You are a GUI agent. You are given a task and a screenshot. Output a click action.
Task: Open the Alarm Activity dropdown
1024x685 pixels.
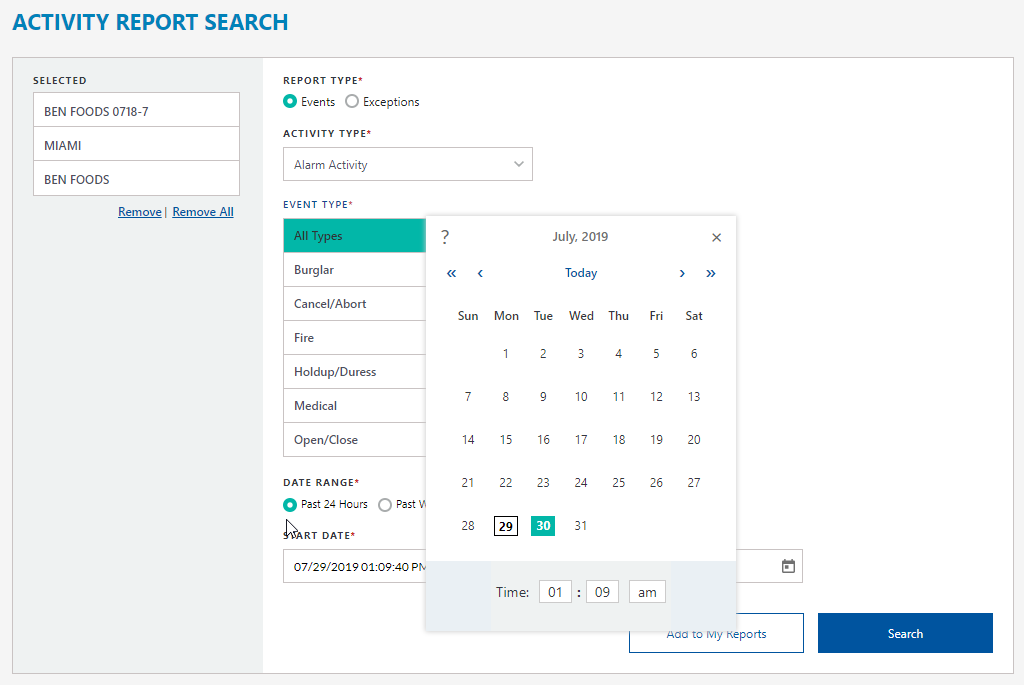point(408,165)
